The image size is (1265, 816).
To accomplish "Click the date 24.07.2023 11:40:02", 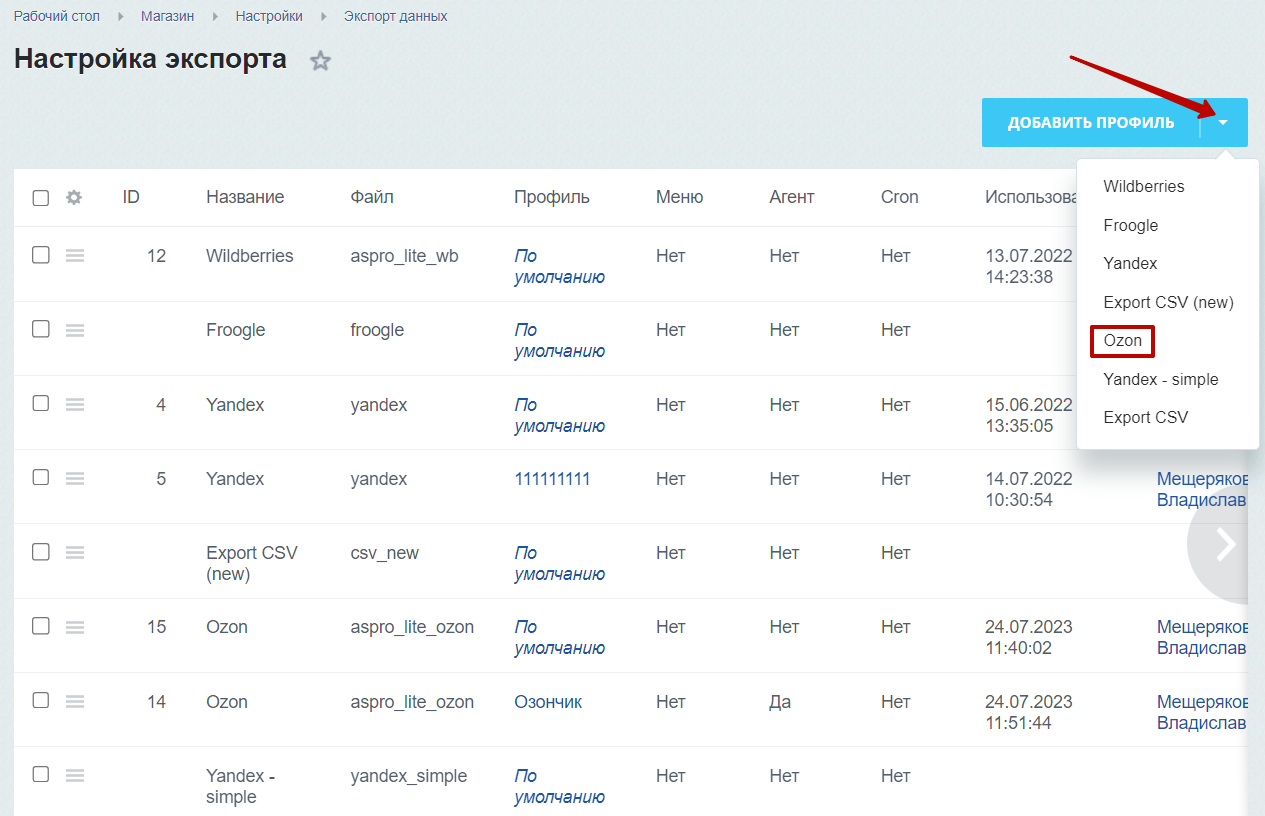I will [x=1029, y=638].
